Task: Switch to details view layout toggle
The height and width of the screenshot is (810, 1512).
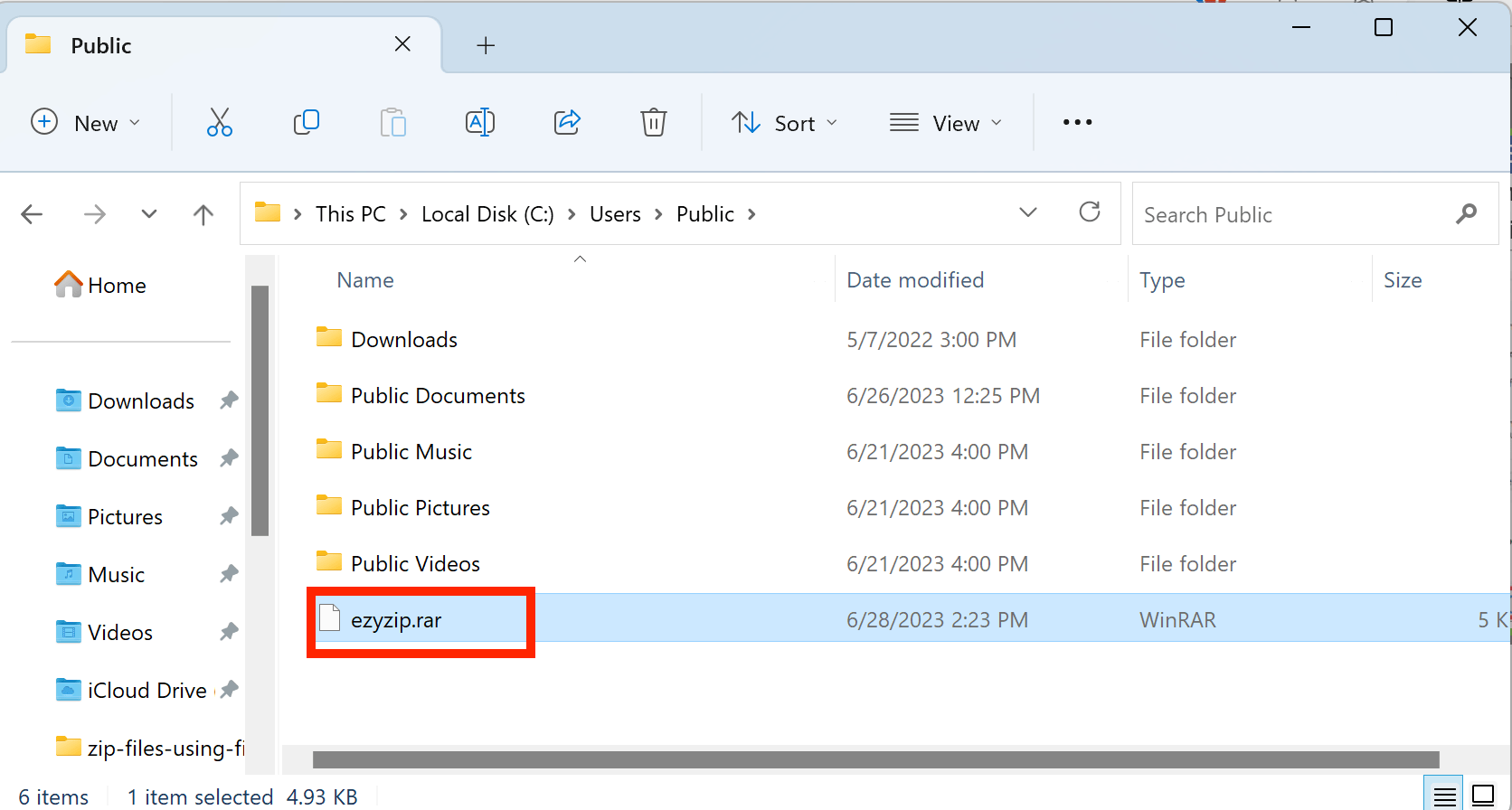Action: pos(1444,796)
